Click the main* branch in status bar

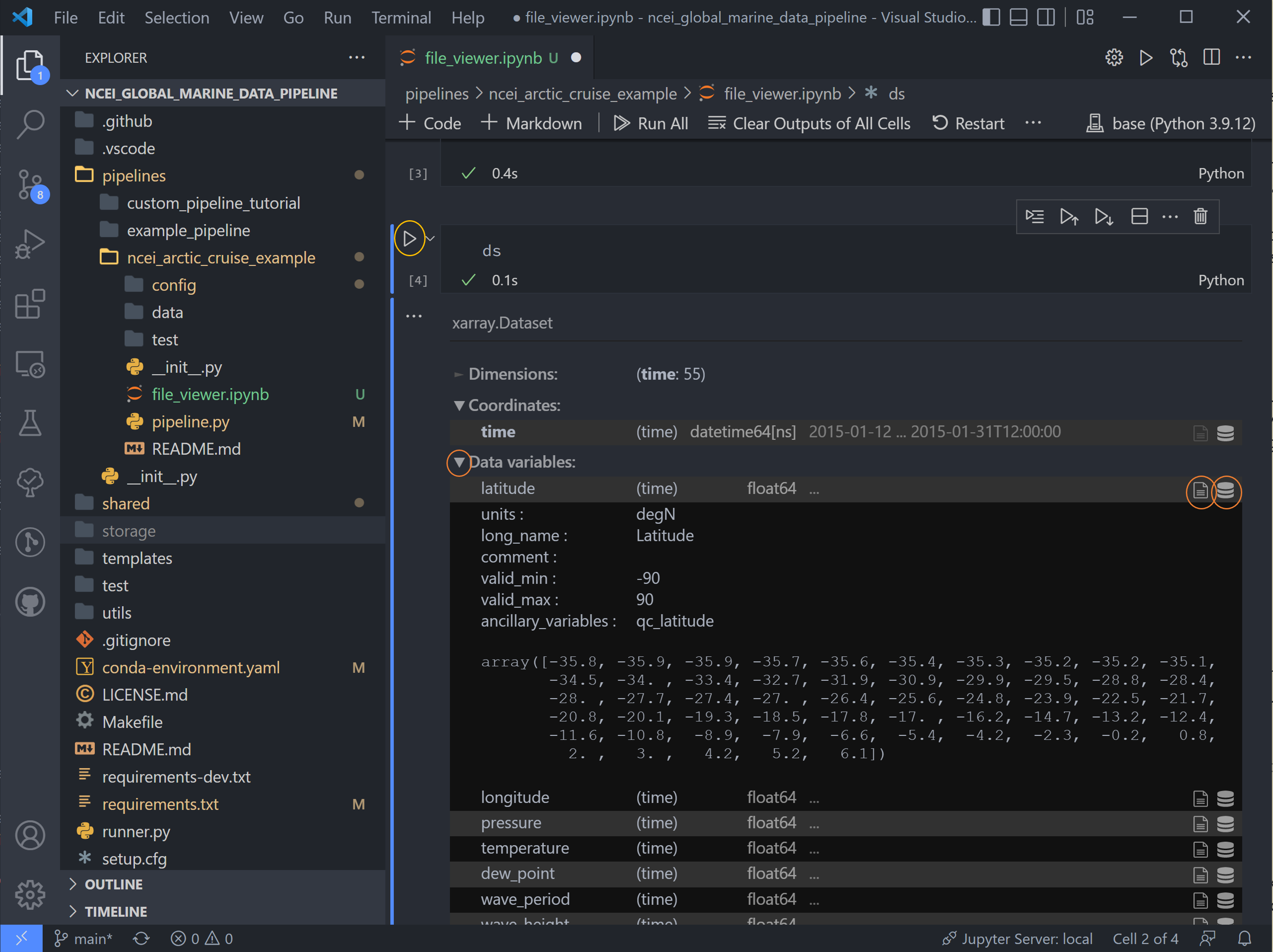(84, 938)
